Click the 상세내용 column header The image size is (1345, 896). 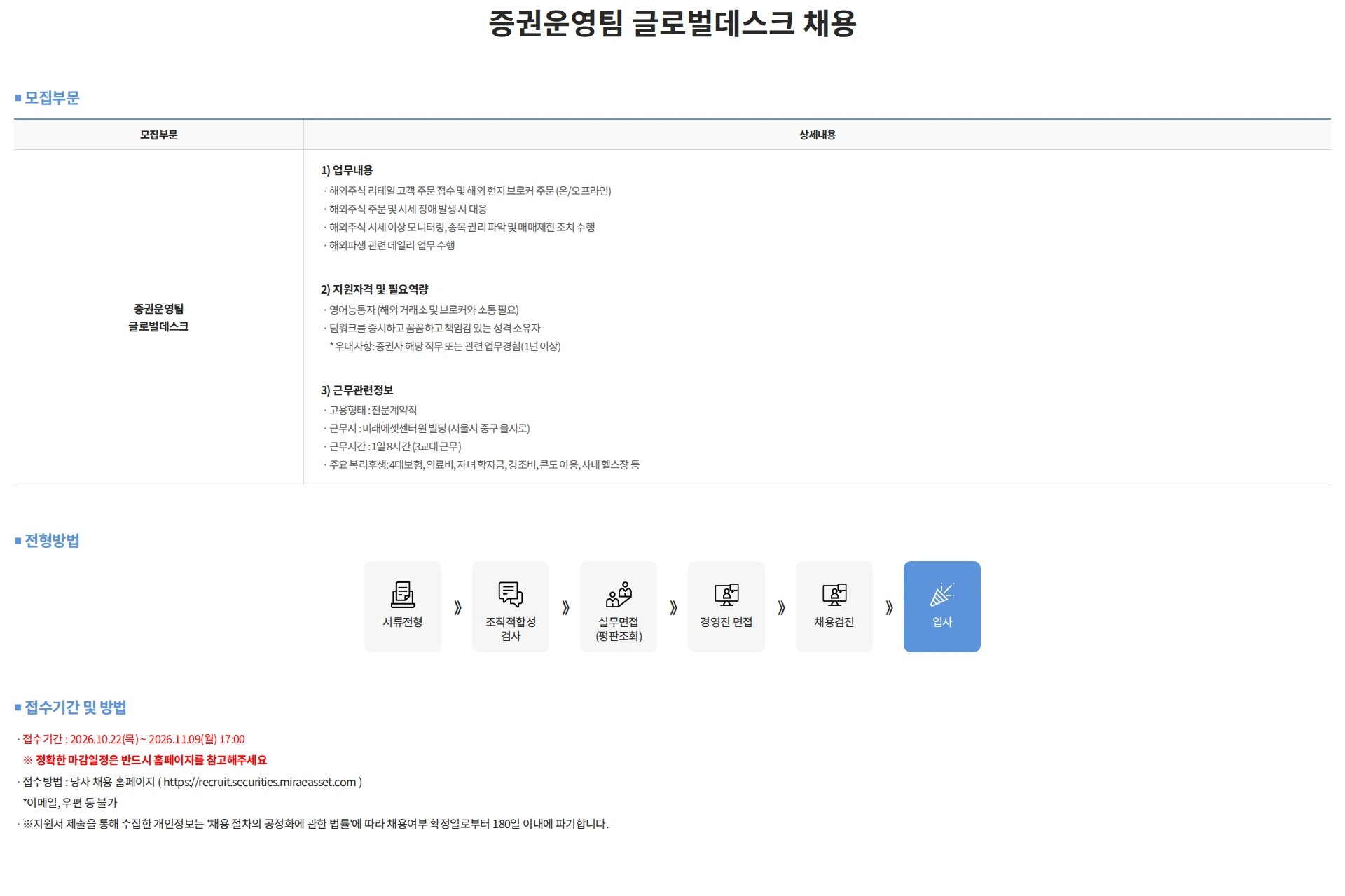point(818,135)
